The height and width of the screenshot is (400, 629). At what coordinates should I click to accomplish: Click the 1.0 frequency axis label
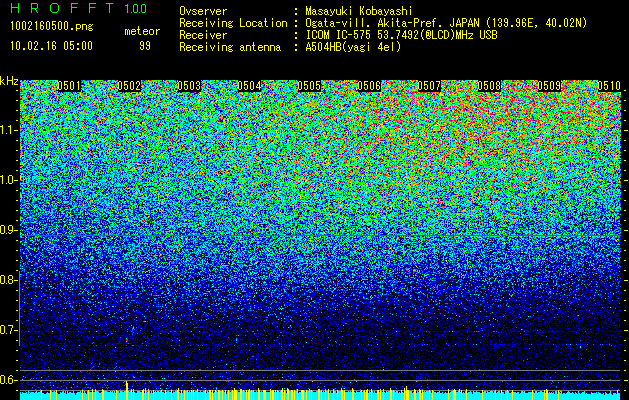click(x=9, y=180)
